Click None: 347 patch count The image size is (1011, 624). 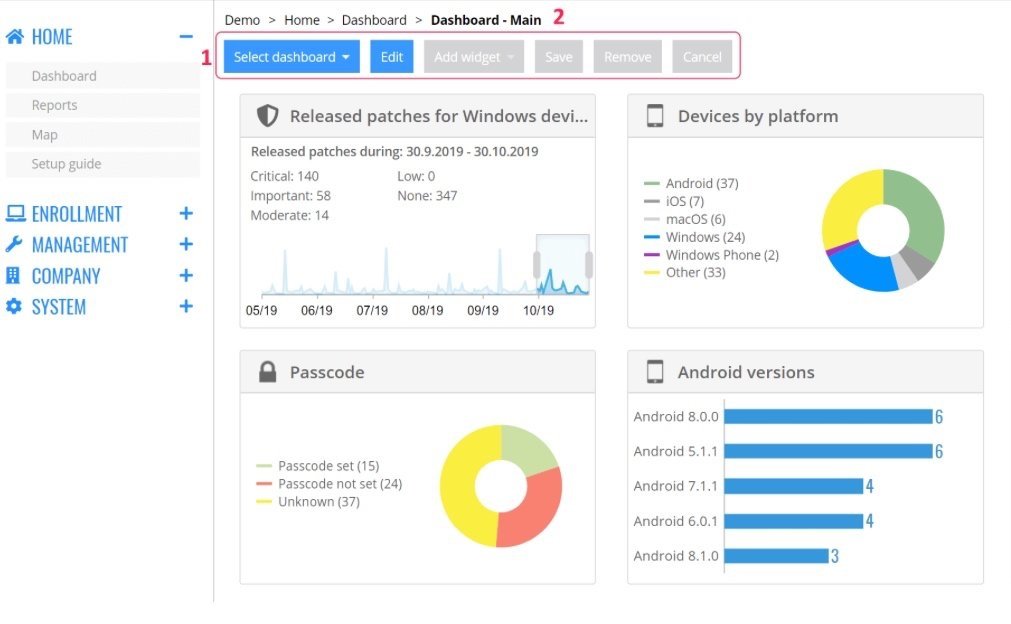pyautogui.click(x=427, y=195)
